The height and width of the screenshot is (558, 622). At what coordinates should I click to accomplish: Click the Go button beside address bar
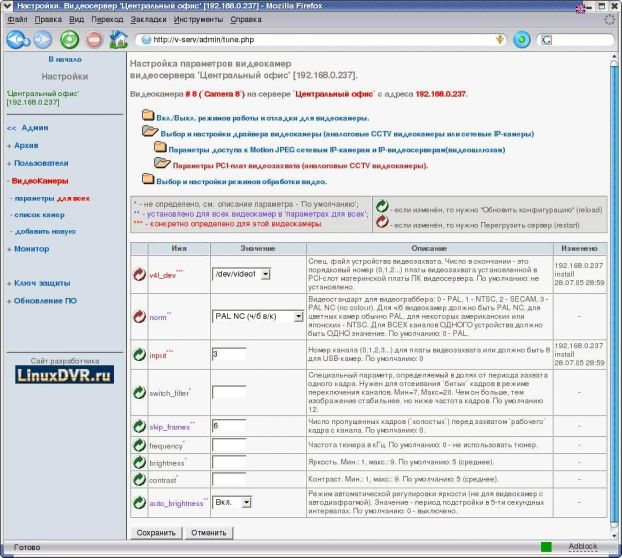coord(522,40)
